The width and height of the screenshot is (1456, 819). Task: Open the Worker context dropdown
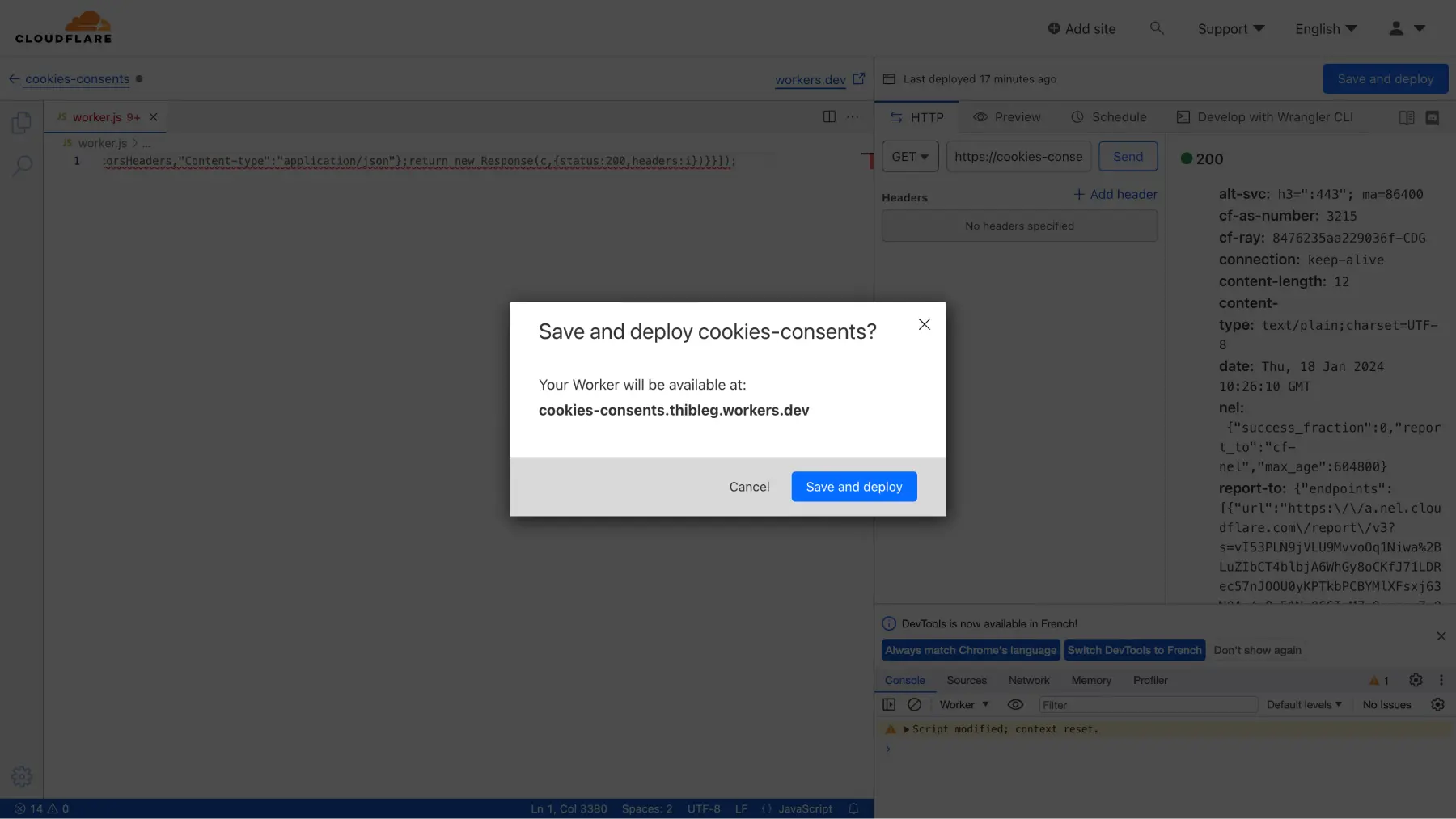point(964,705)
